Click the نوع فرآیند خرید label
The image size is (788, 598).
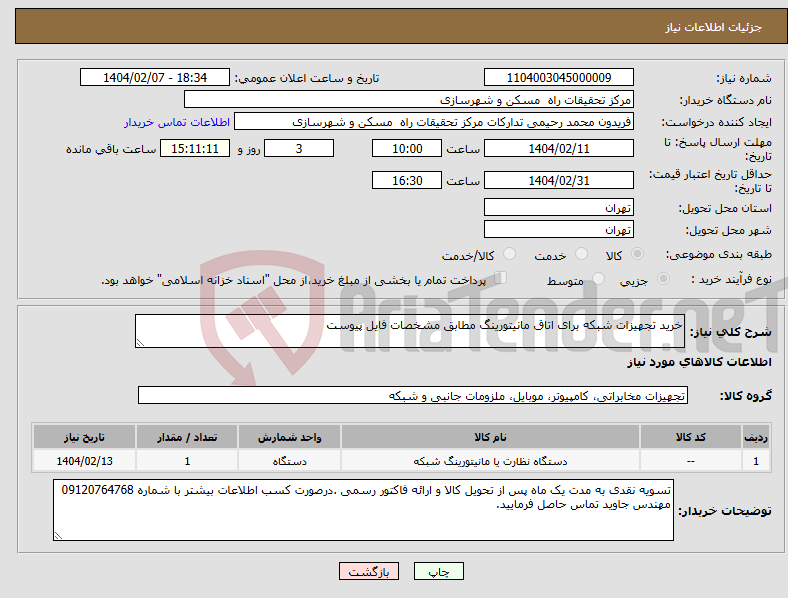[x=732, y=279]
